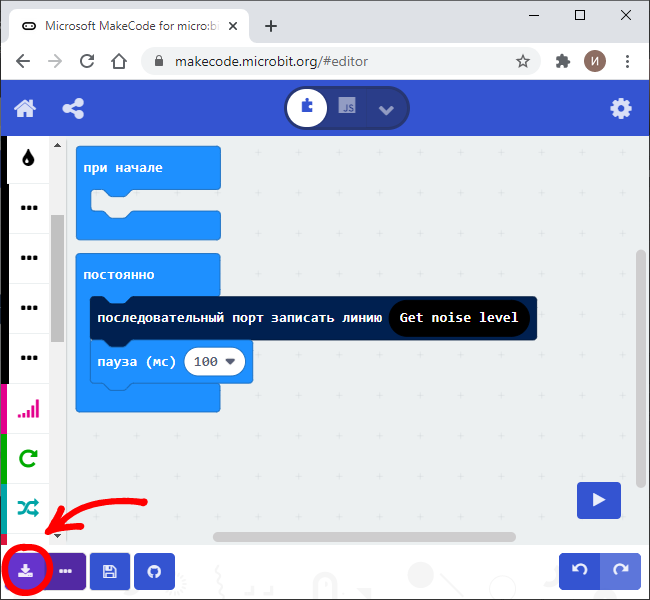Screen dimensions: 650x600
Task: Open the pause value 100 dropdown
Action: (214, 362)
